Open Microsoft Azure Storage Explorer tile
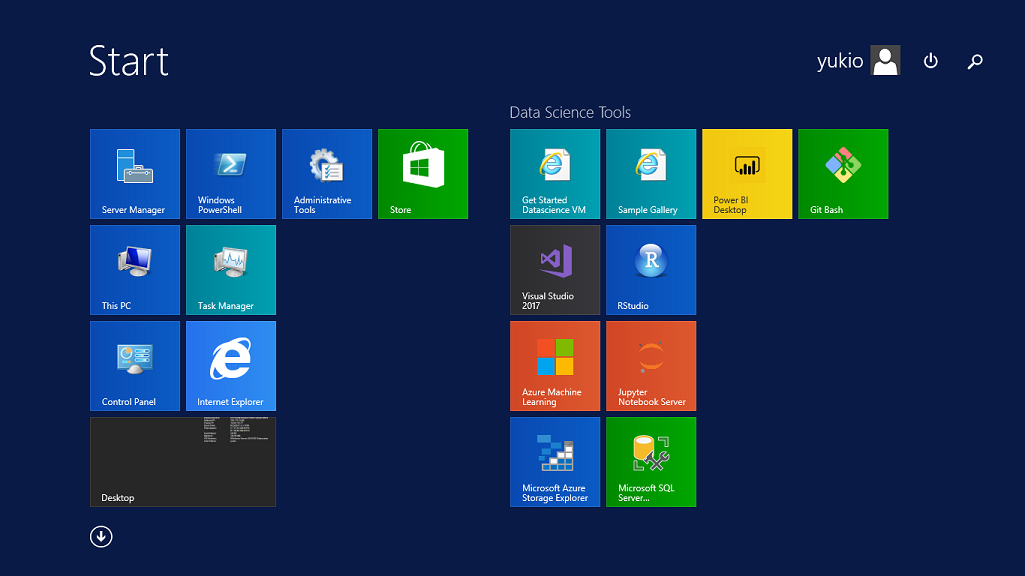This screenshot has height=576, width=1025. point(555,462)
